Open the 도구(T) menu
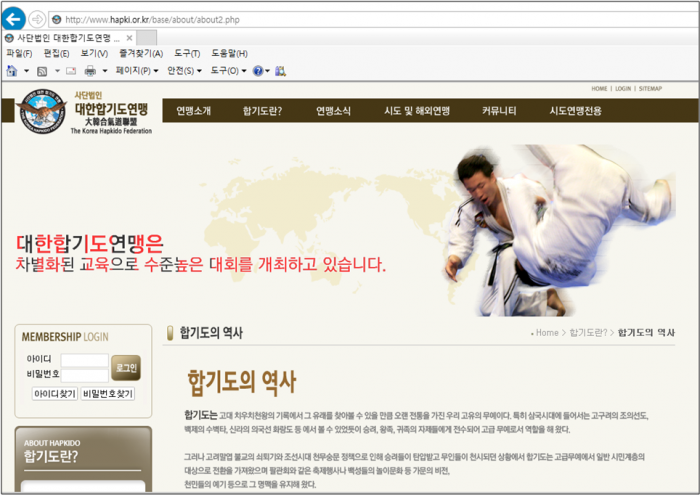Screen dimensions: 700x495 [187, 54]
